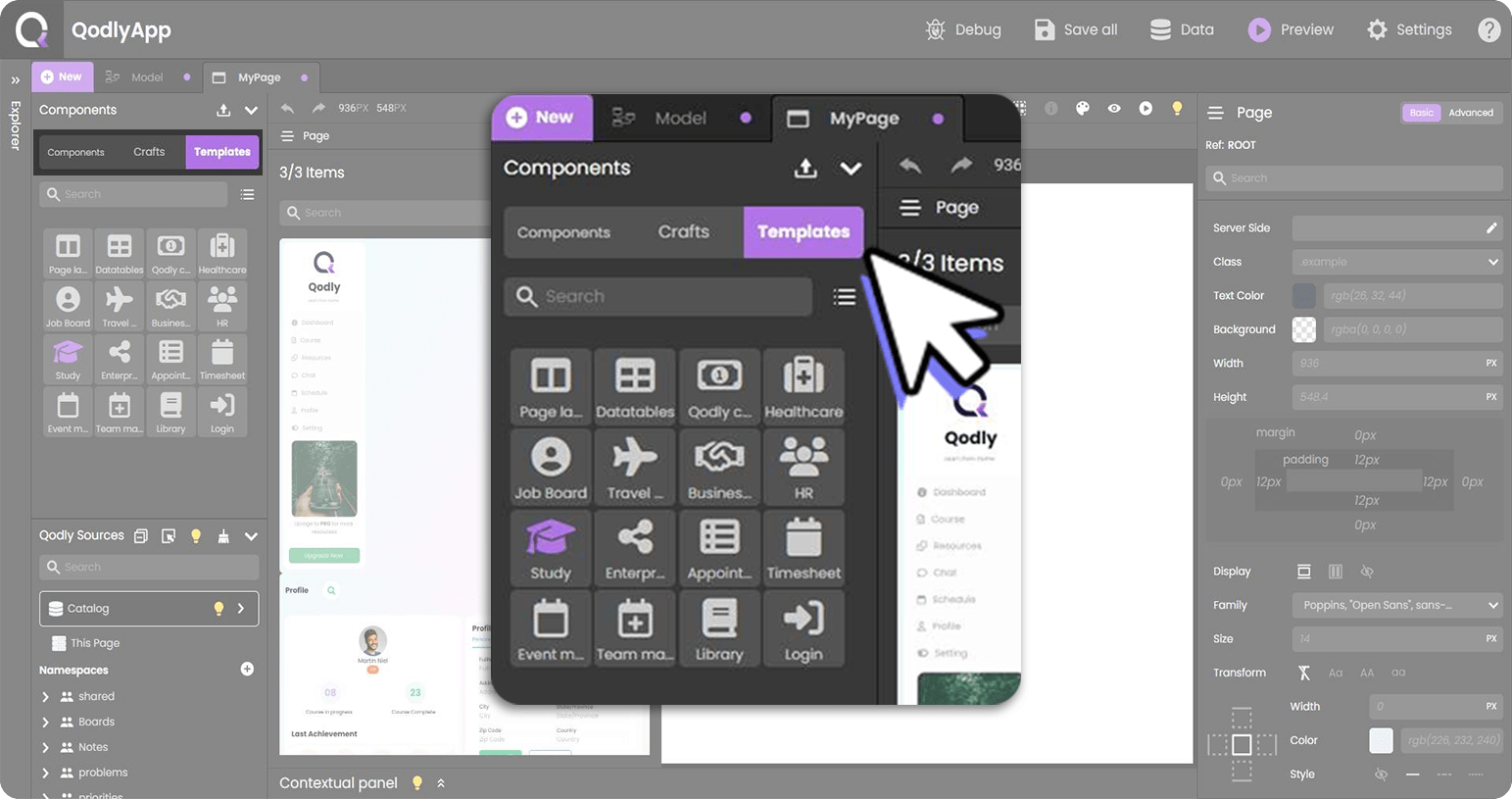Switch to Advanced properties mode

(1470, 113)
